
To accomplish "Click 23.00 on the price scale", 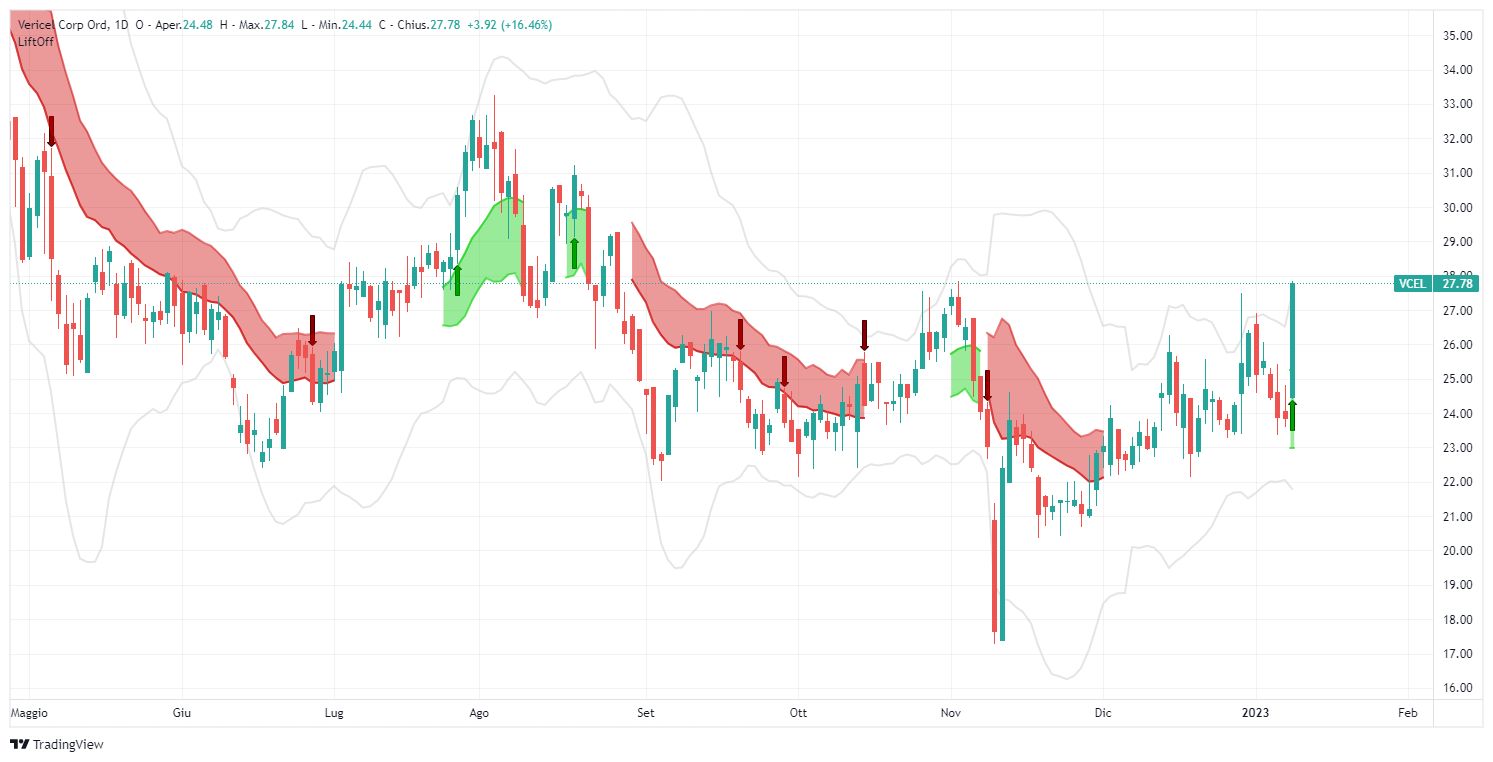I will pyautogui.click(x=1457, y=447).
